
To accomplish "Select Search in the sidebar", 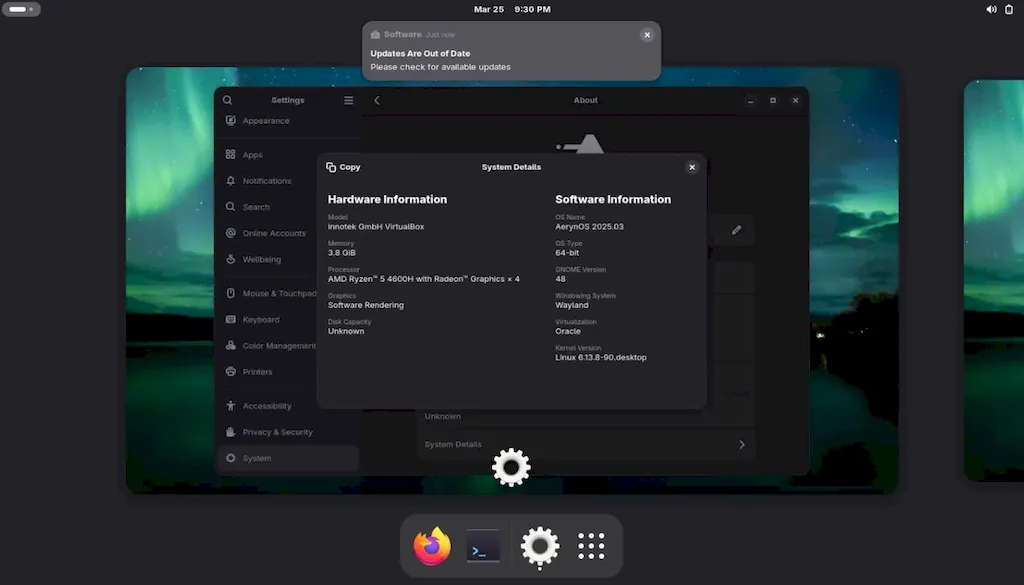I will pos(287,207).
